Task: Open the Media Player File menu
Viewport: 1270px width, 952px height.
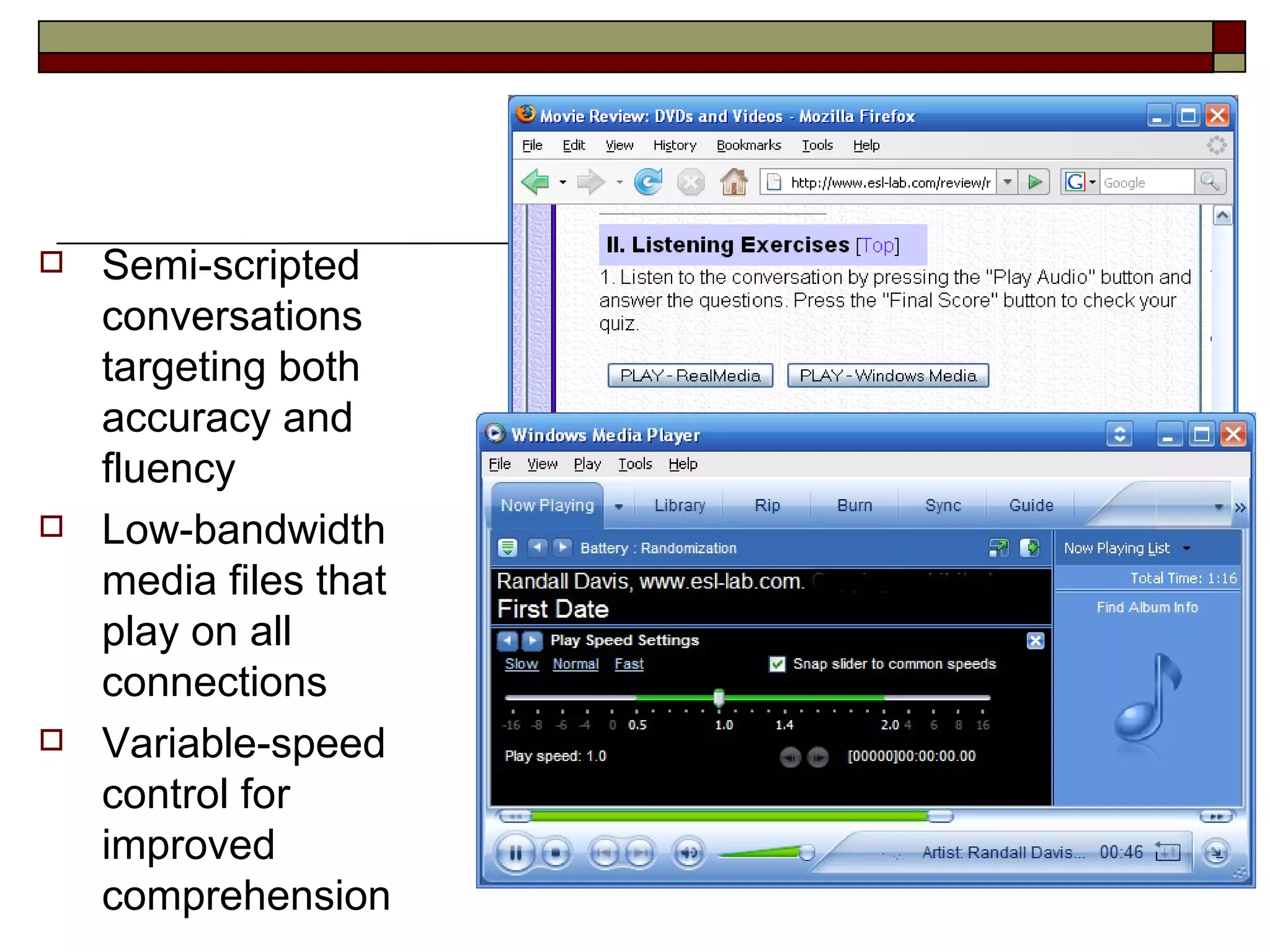Action: tap(500, 464)
